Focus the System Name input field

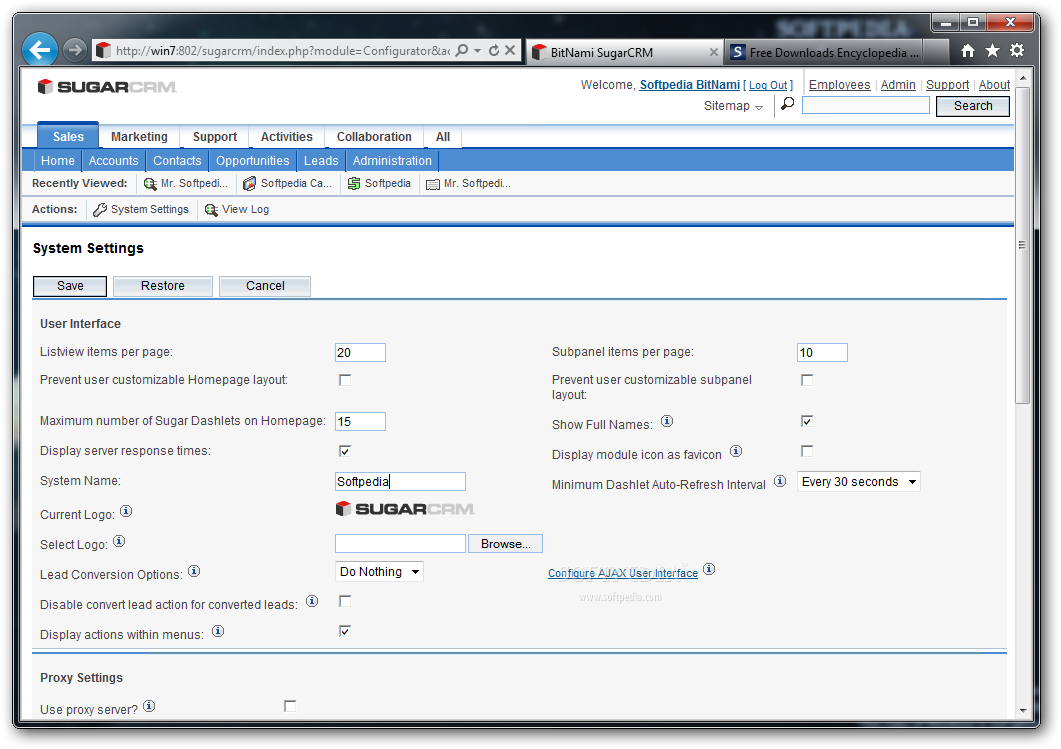click(x=400, y=482)
